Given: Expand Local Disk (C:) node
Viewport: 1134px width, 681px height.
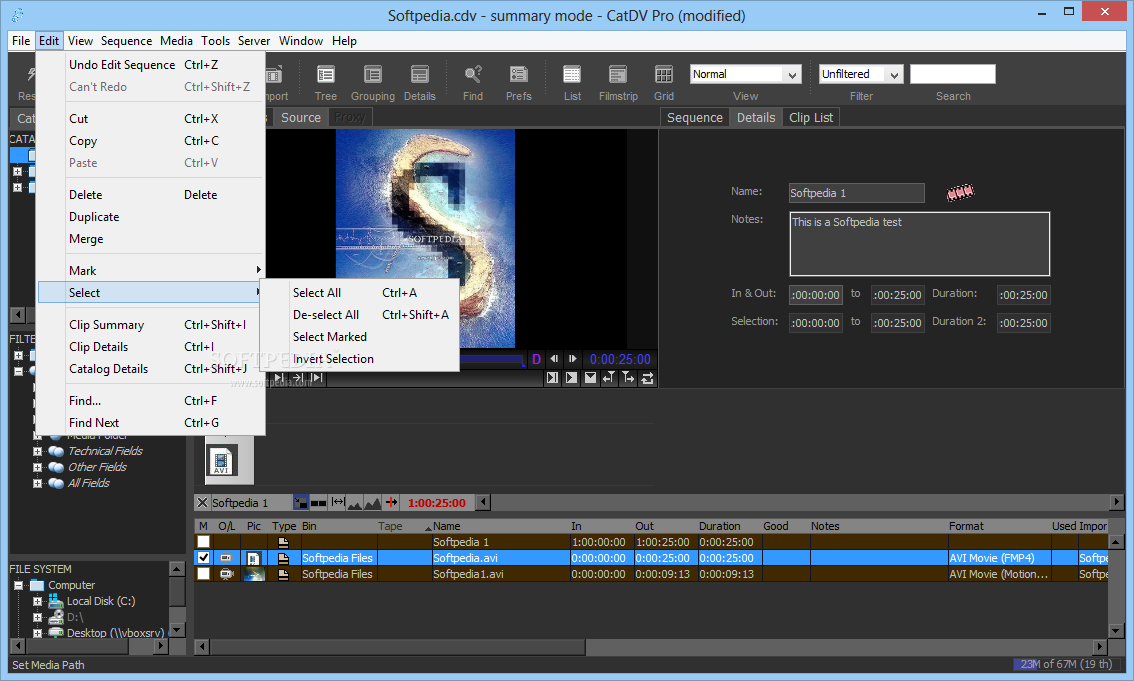Looking at the screenshot, I should pos(38,601).
